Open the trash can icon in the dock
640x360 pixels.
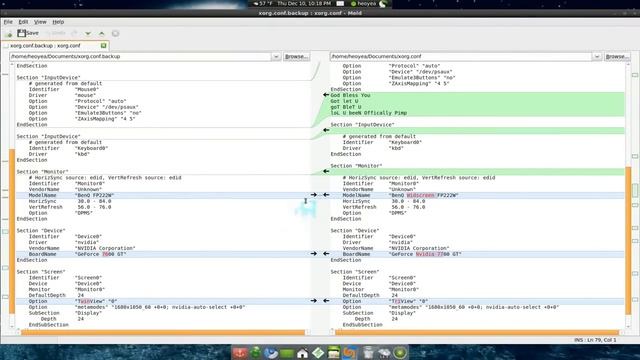[368, 352]
